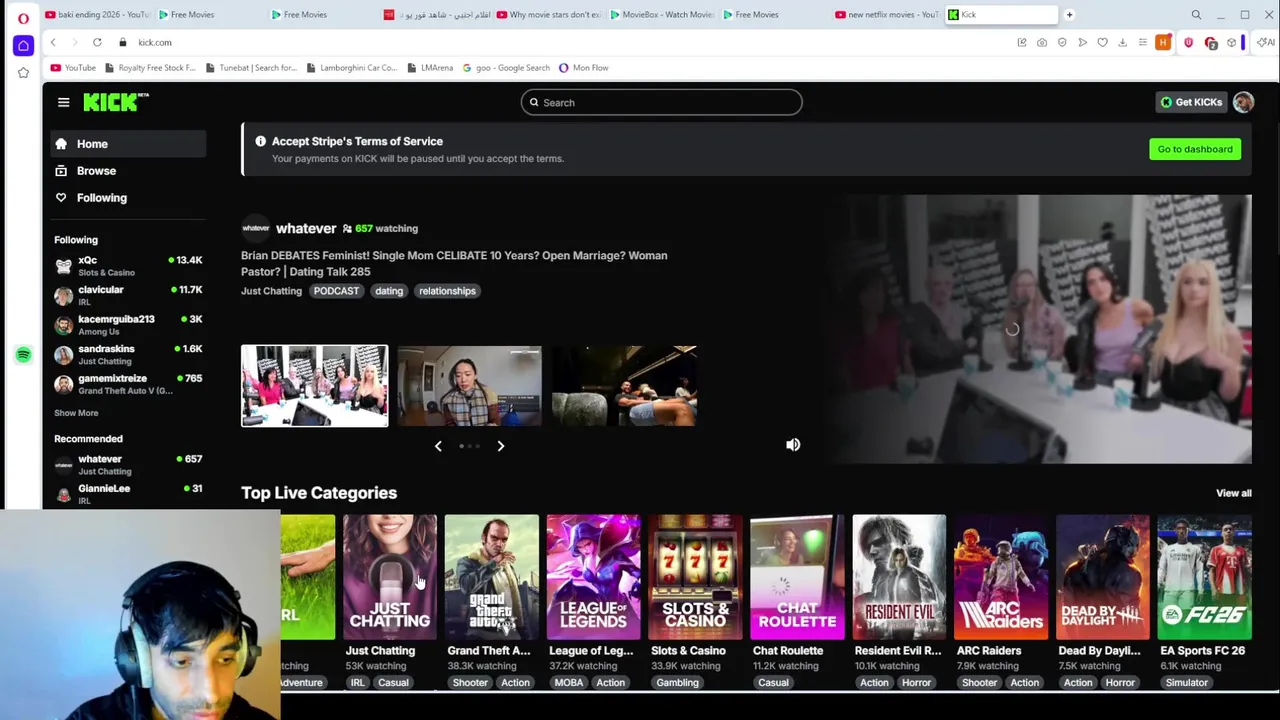
Task: Open Opera menu icon
Action: pyautogui.click(x=23, y=17)
